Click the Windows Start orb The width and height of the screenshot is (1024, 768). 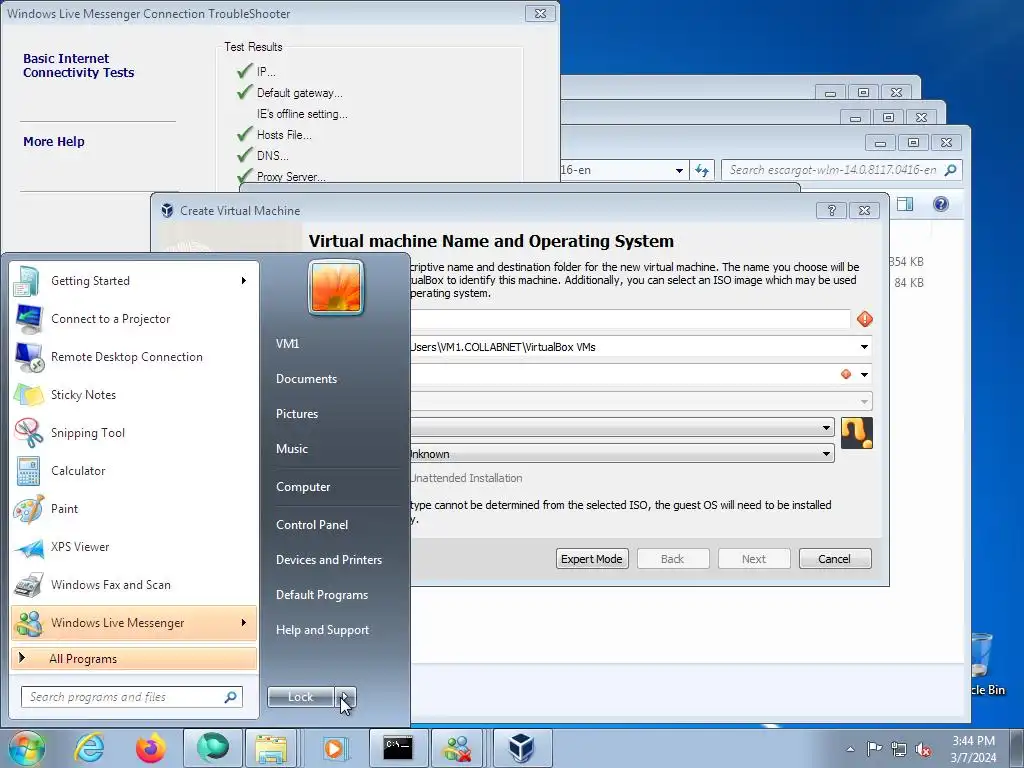26,748
